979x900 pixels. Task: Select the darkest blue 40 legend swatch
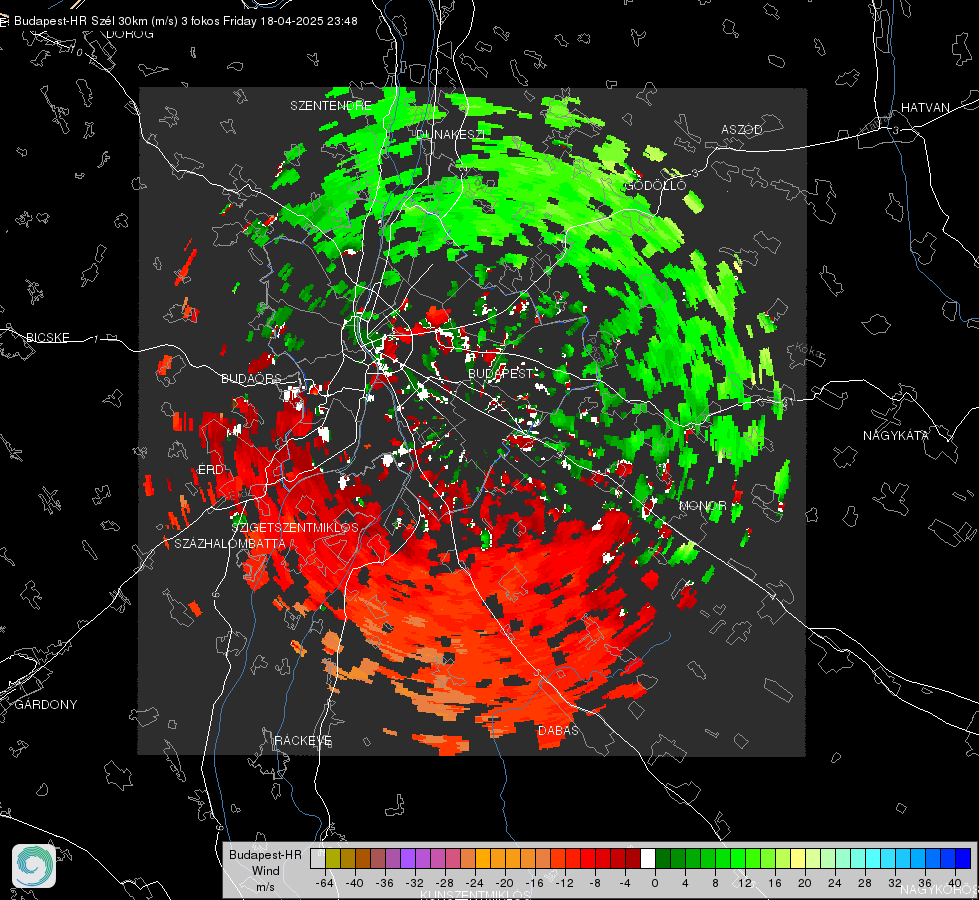click(x=963, y=859)
